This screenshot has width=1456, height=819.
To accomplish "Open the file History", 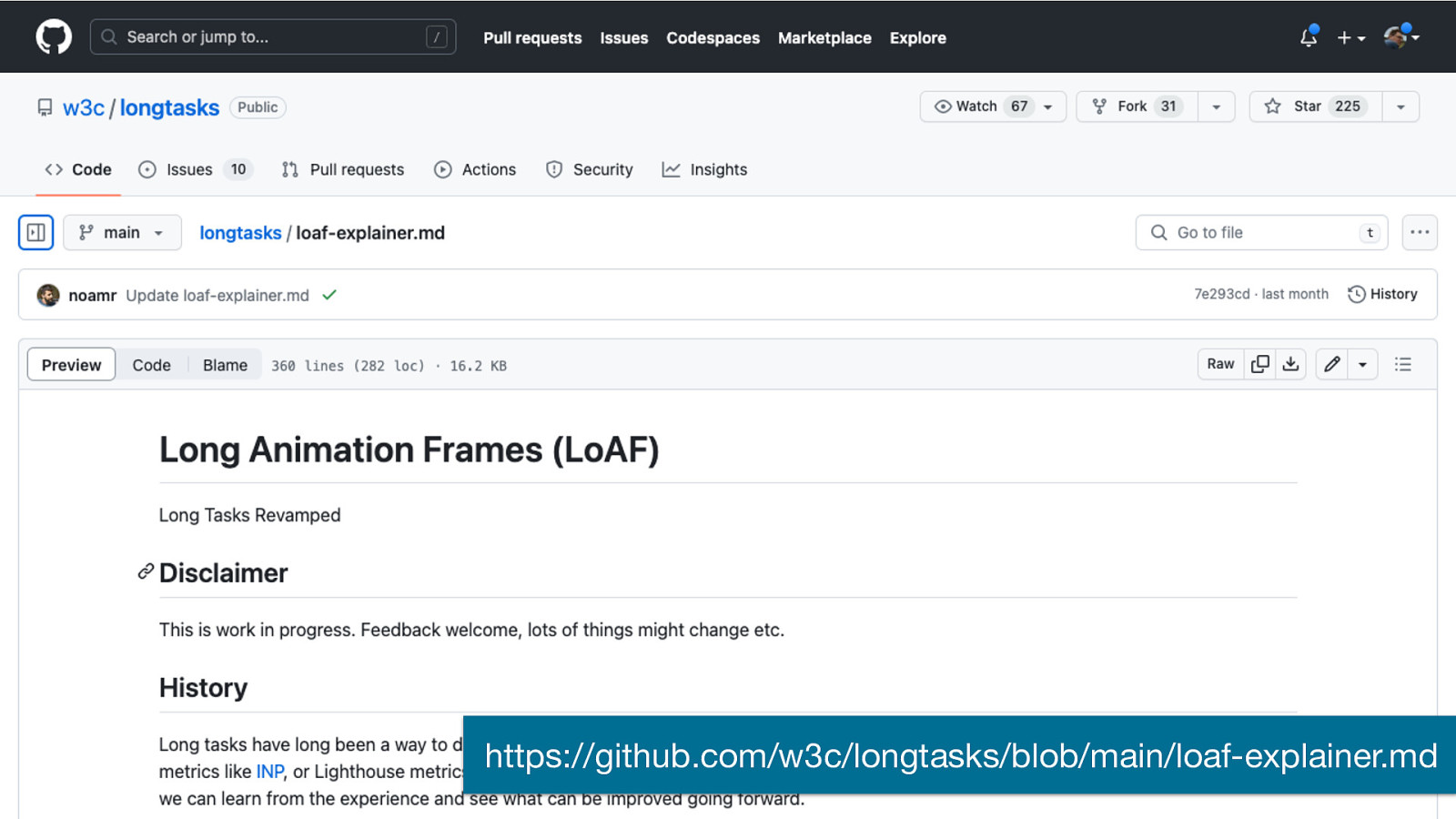I will coord(1382,294).
